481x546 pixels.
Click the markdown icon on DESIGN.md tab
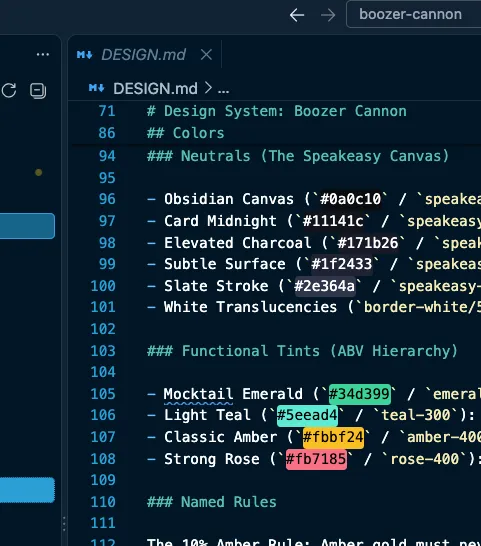click(85, 55)
